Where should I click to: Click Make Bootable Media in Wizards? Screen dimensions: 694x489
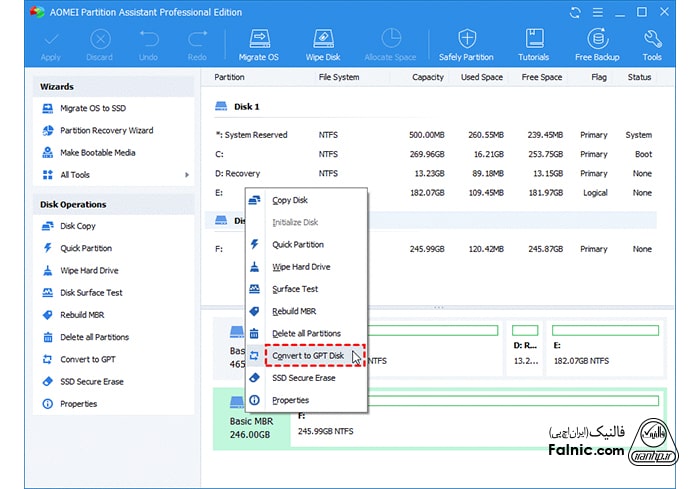97,153
